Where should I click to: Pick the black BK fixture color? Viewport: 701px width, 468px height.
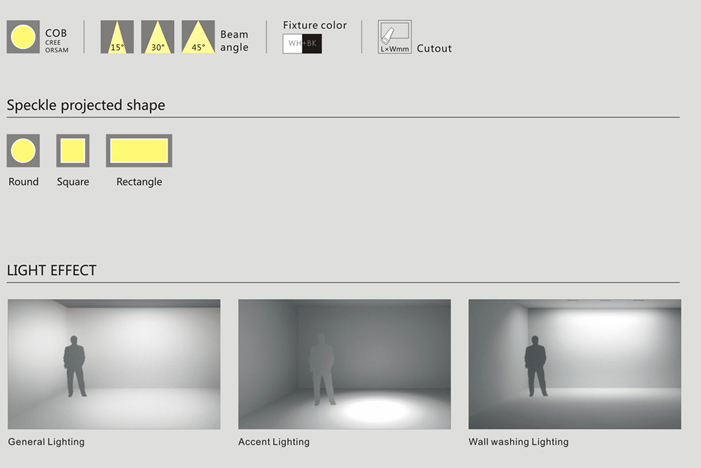click(x=312, y=44)
